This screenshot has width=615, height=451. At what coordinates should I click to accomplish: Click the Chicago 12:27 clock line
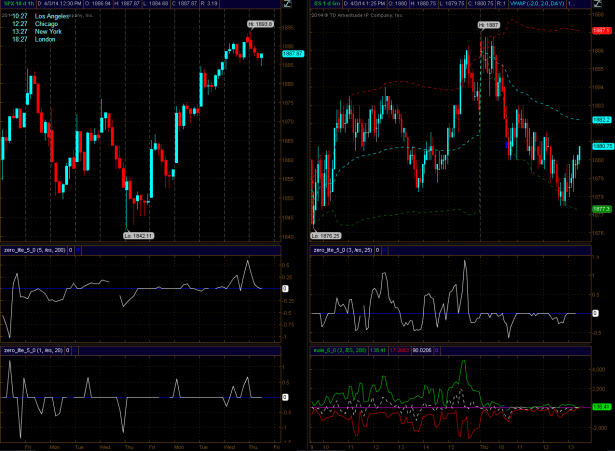(35, 24)
